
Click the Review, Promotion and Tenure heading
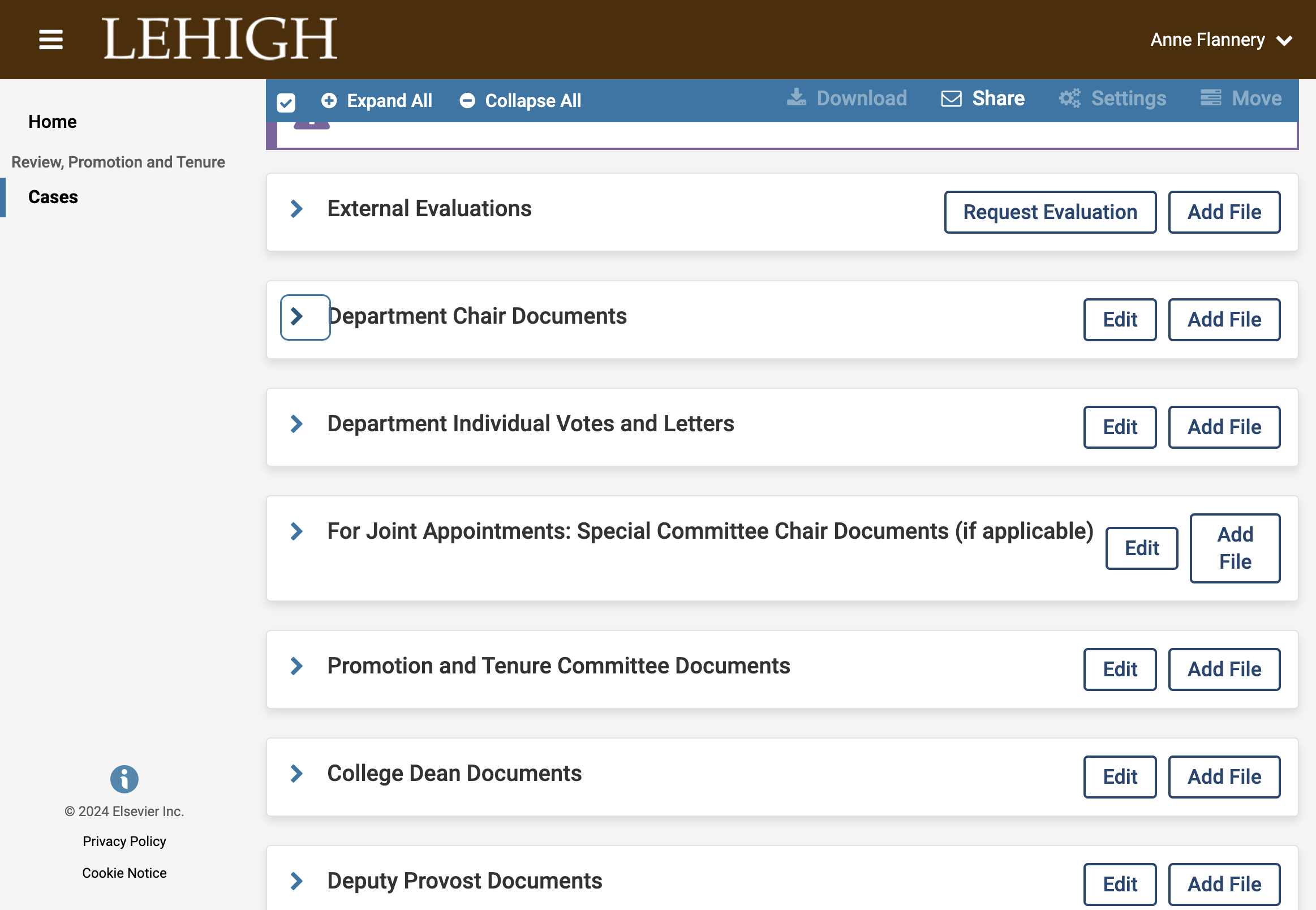(x=118, y=162)
